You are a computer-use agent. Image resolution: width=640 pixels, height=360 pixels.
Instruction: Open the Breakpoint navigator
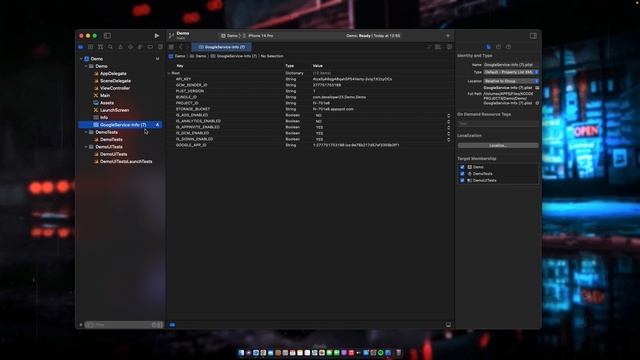150,47
